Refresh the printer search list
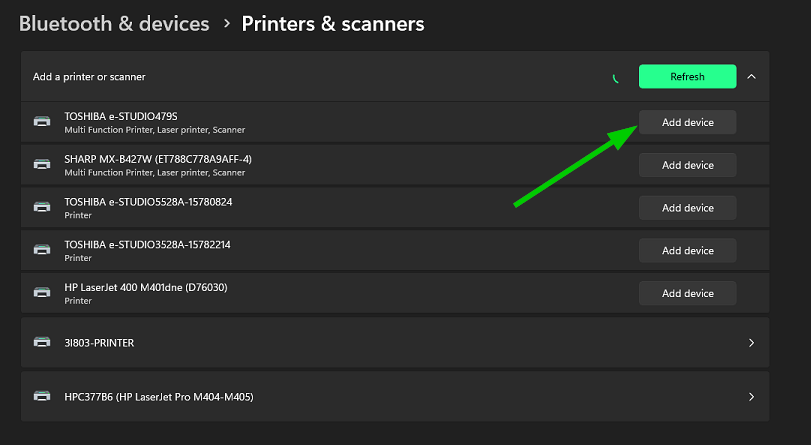The image size is (811, 445). pyautogui.click(x=687, y=77)
